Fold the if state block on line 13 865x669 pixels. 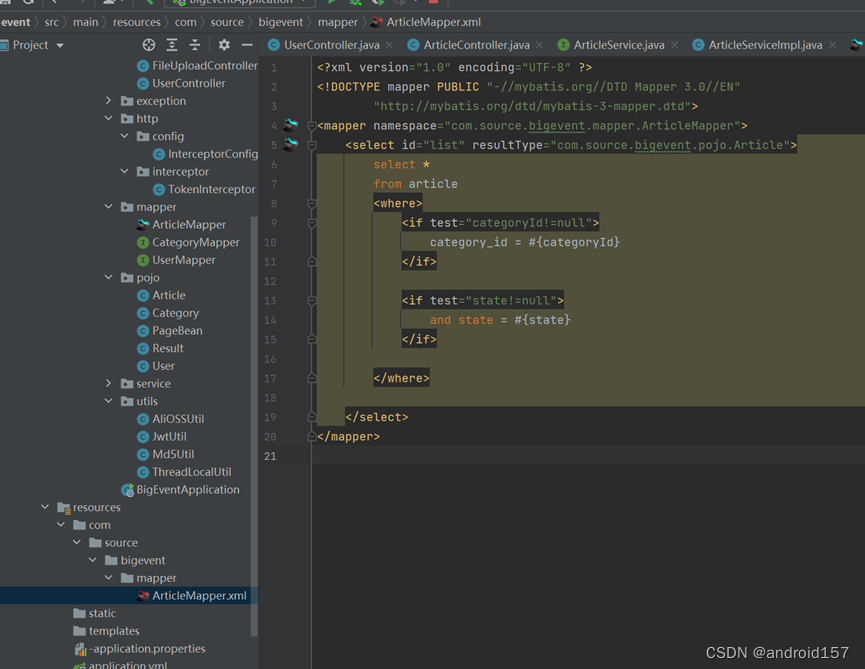tap(312, 301)
